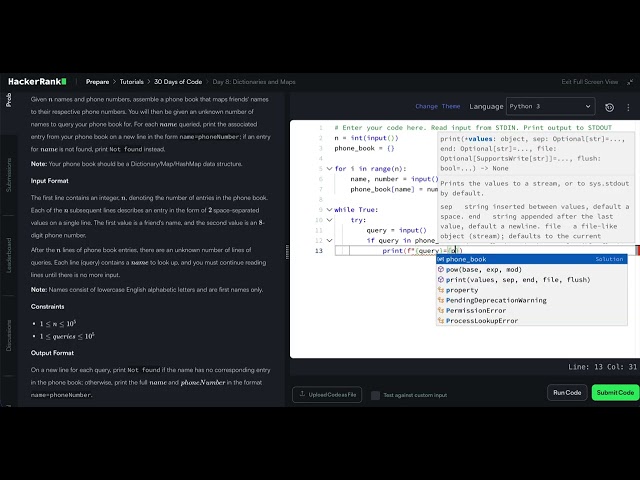Click the Submit Code button
The width and height of the screenshot is (640, 480).
[615, 393]
